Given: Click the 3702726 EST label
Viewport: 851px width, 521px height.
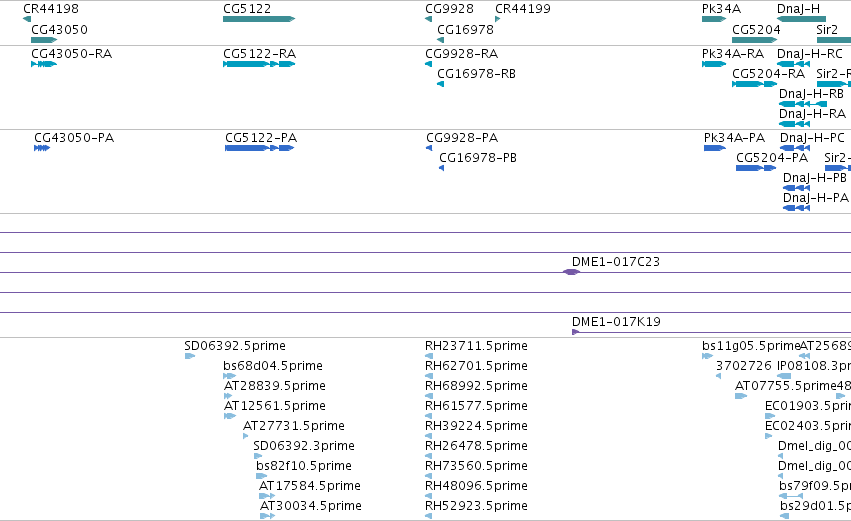Looking at the screenshot, I should (x=744, y=366).
